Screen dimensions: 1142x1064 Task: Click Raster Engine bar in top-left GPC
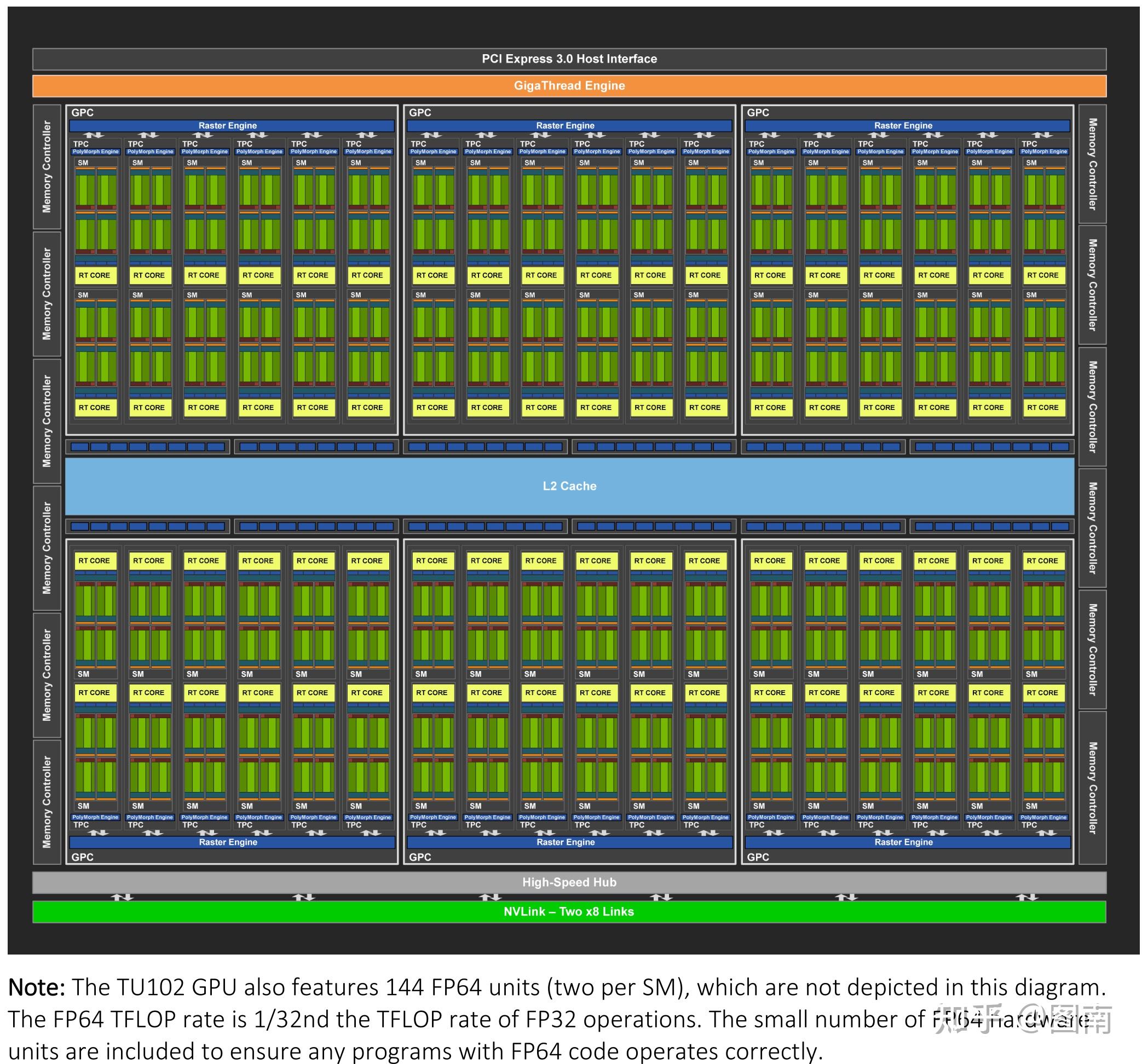(x=232, y=126)
